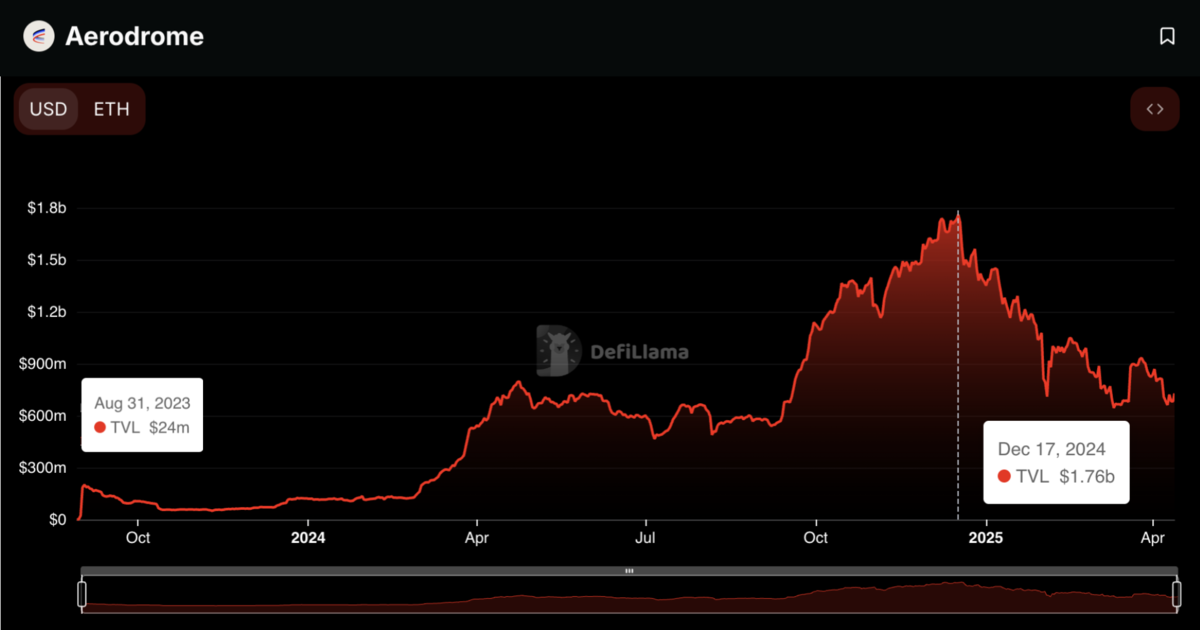Click the mini overview chart in the range selector
This screenshot has height=630, width=1200.
pos(628,594)
